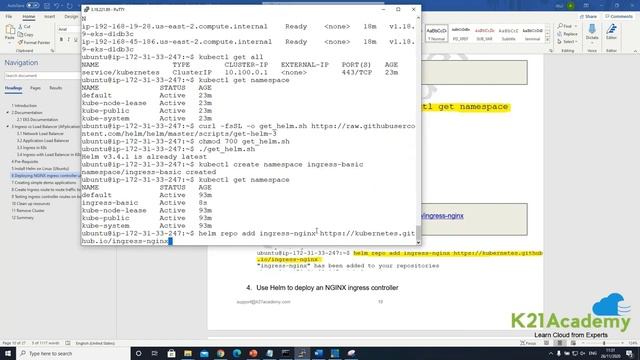This screenshot has width=640, height=360.
Task: Click the Redo icon in Word title bar
Action: click(x=70, y=6)
